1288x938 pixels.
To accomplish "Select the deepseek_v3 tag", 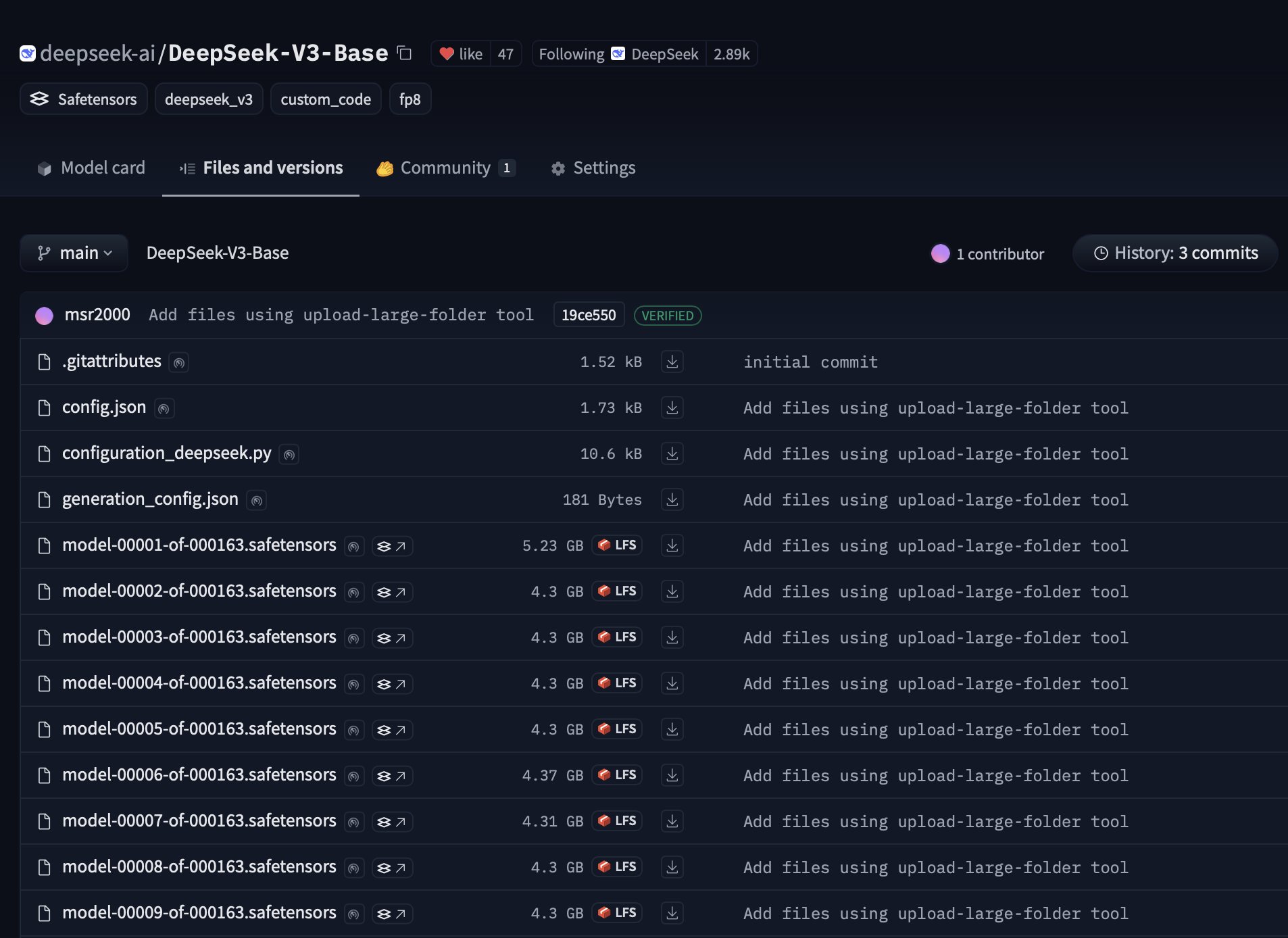I will pyautogui.click(x=209, y=99).
